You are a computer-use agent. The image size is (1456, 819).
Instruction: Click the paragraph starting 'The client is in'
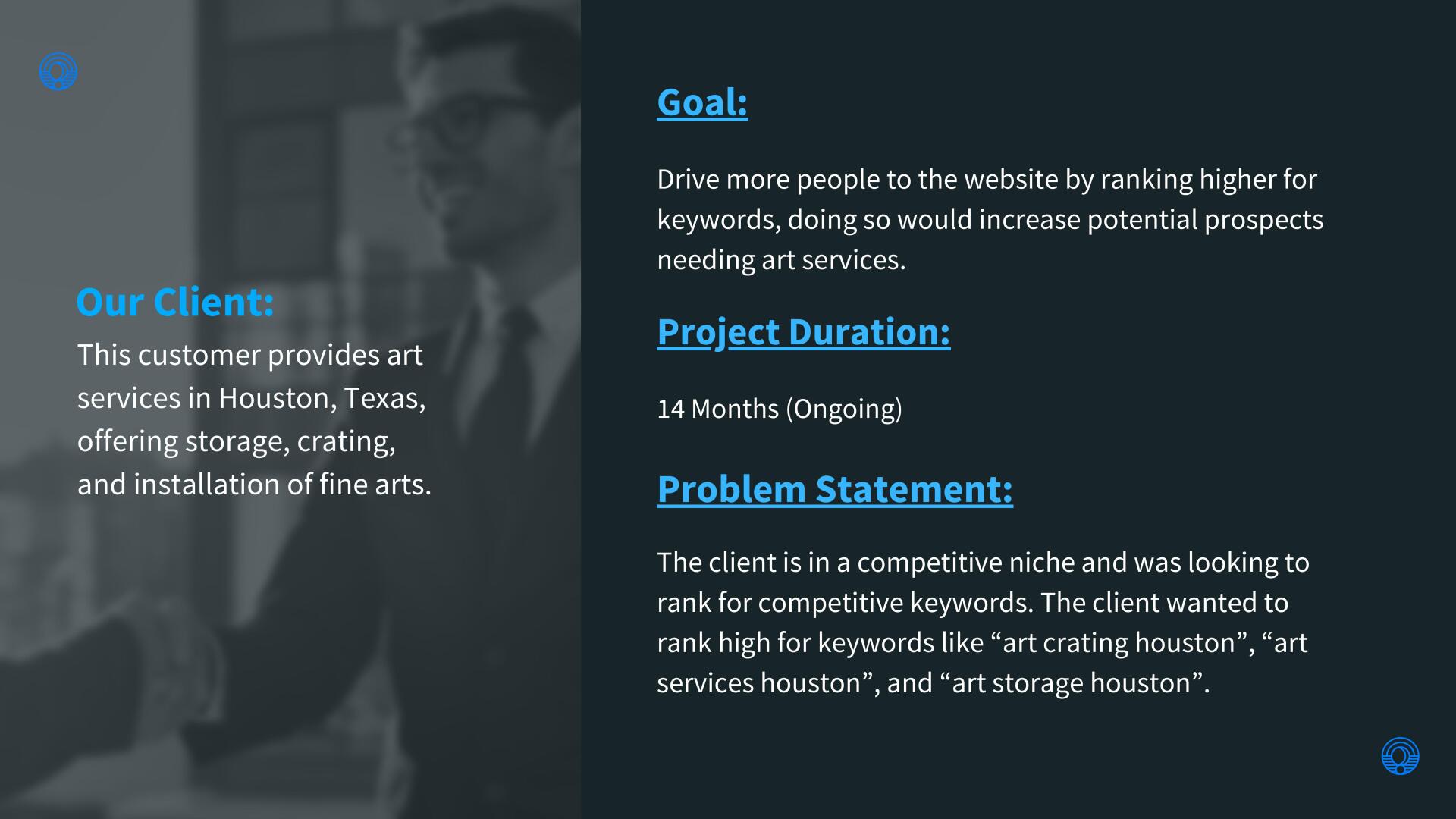(x=983, y=623)
